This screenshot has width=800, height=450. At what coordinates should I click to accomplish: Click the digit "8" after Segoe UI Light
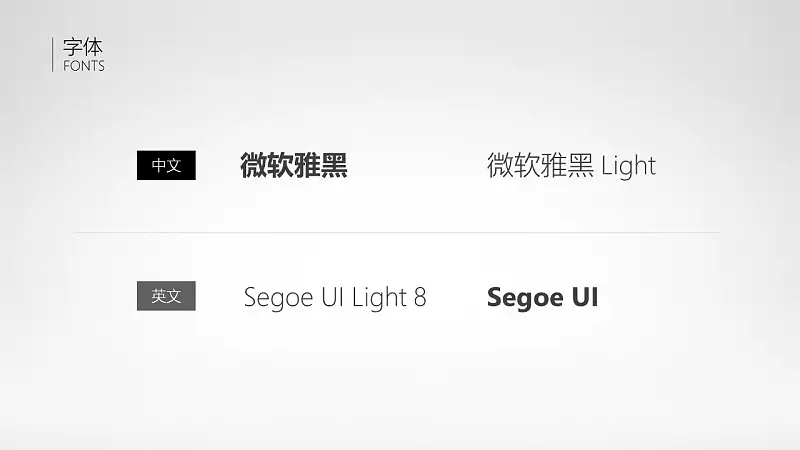point(420,297)
